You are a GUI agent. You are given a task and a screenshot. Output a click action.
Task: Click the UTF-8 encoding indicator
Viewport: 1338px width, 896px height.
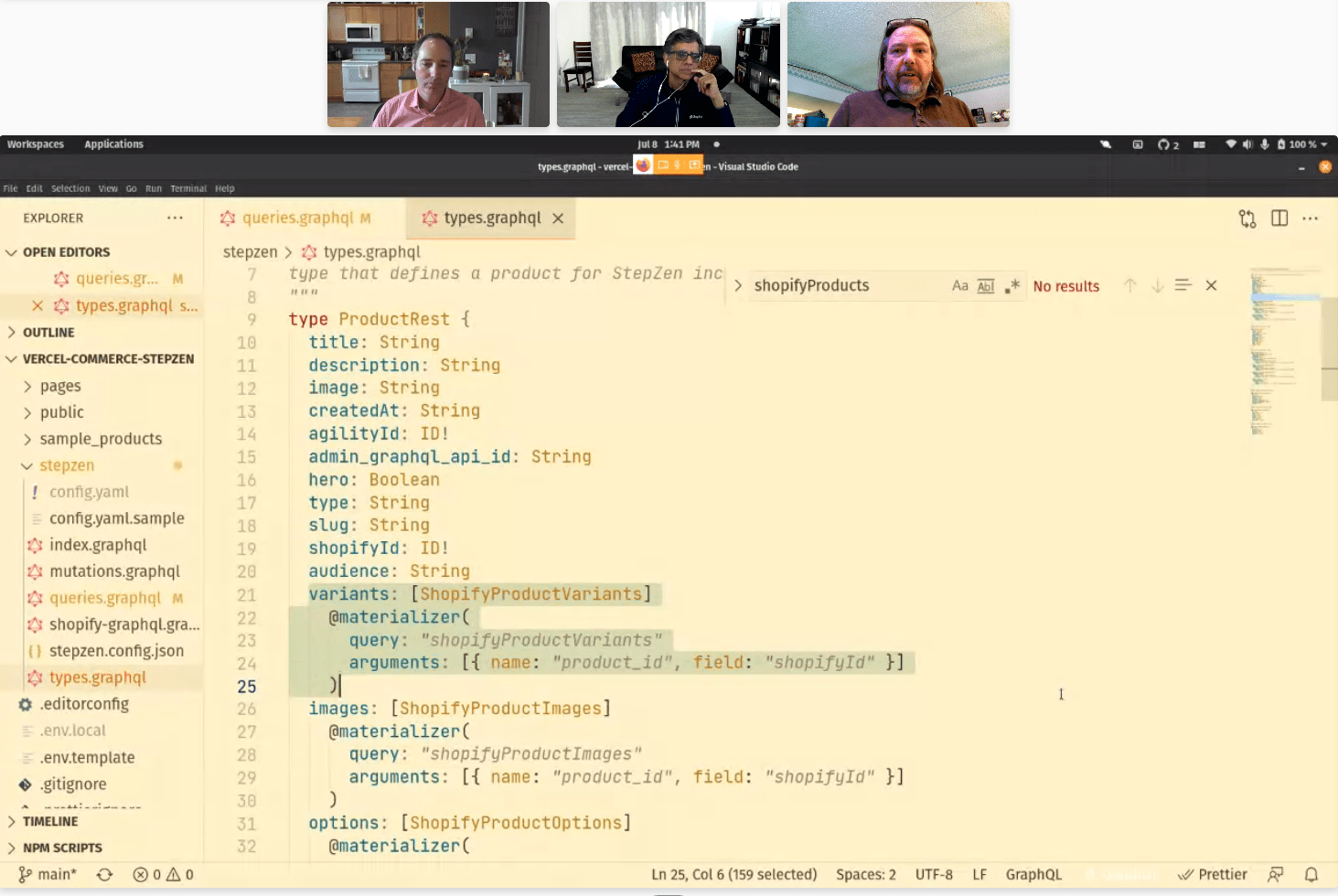934,874
